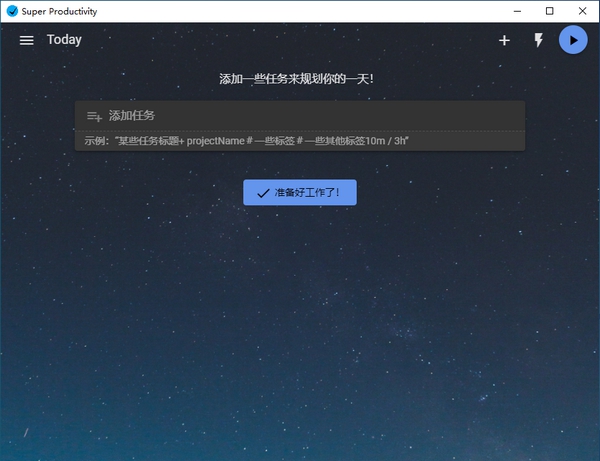The width and height of the screenshot is (600, 461).
Task: Click the 添加一些任务来规划你的一天! heading text
Action: coord(297,79)
